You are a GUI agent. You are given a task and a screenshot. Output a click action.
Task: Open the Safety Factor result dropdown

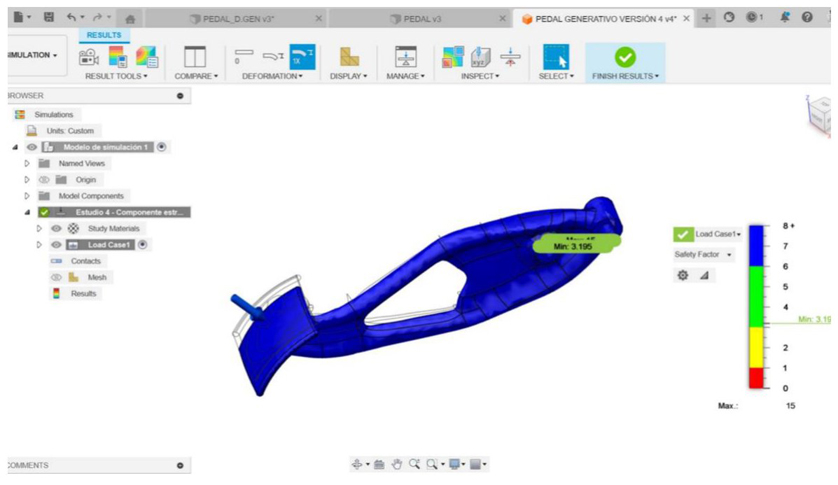pos(704,255)
